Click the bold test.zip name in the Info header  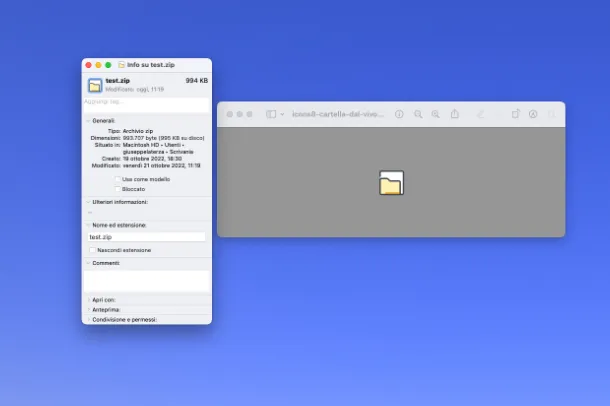[x=117, y=80]
